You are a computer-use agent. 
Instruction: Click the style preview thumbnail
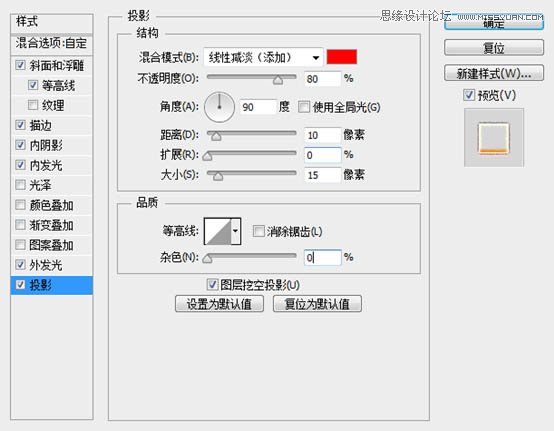(494, 137)
